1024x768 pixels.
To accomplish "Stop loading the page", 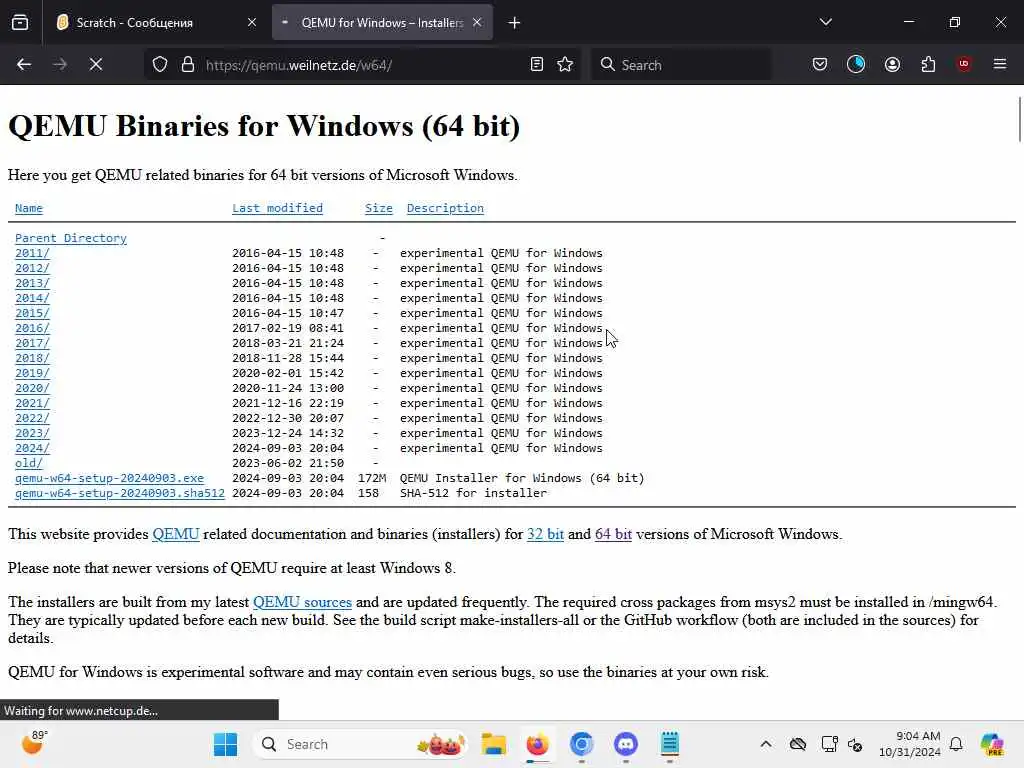I will [x=96, y=64].
